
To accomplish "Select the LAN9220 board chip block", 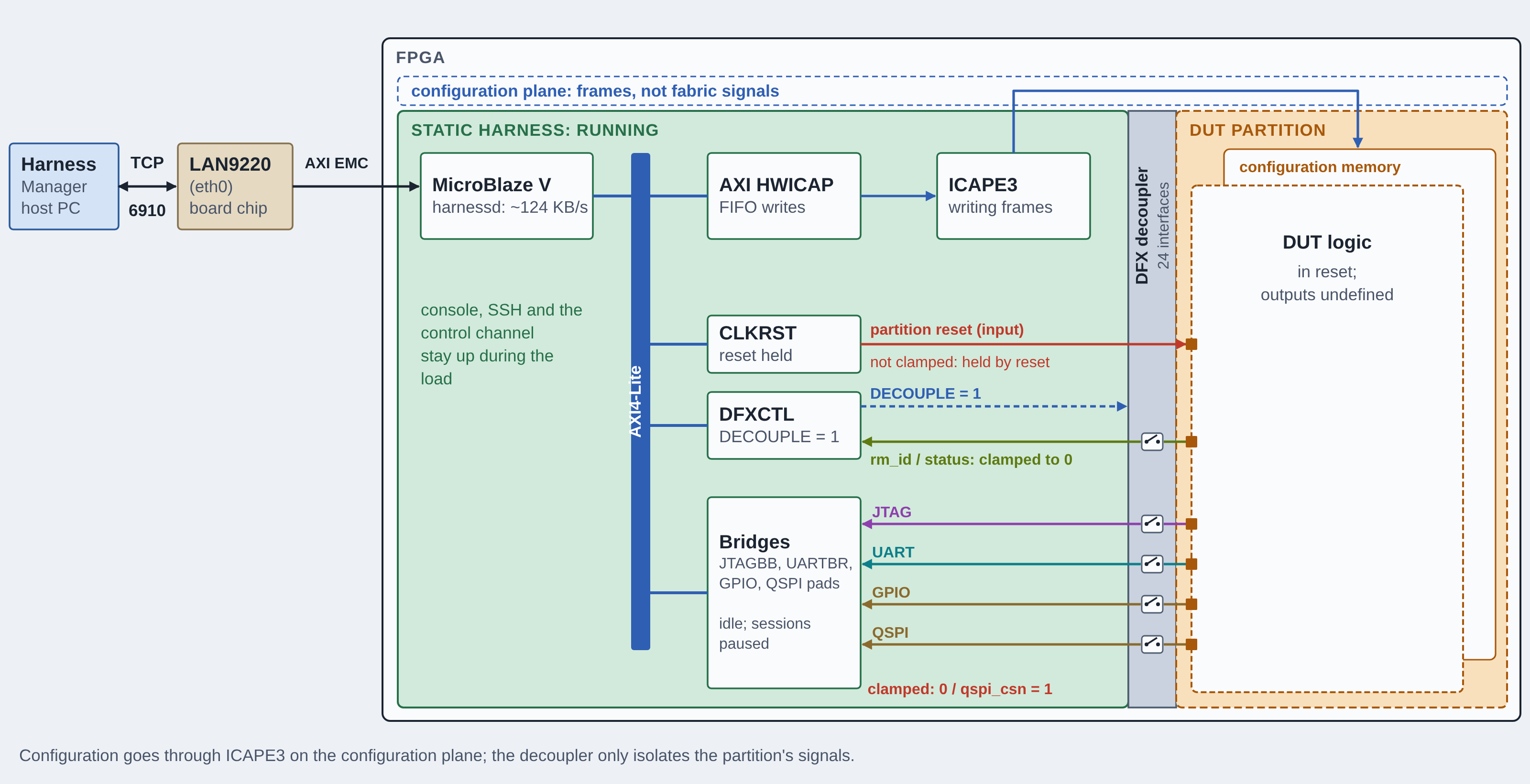I will click(235, 186).
